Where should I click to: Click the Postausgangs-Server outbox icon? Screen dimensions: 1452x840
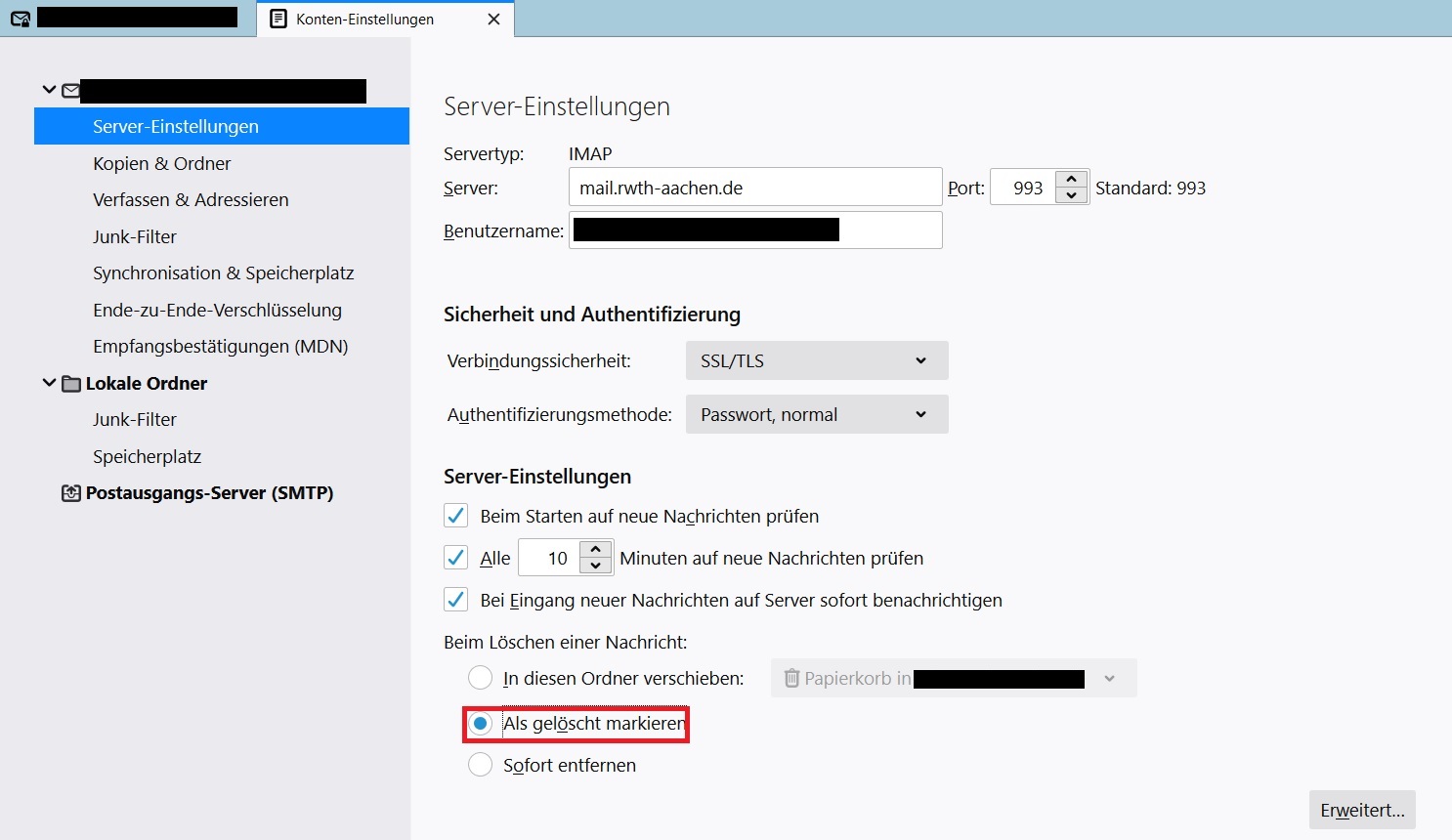pos(71,493)
